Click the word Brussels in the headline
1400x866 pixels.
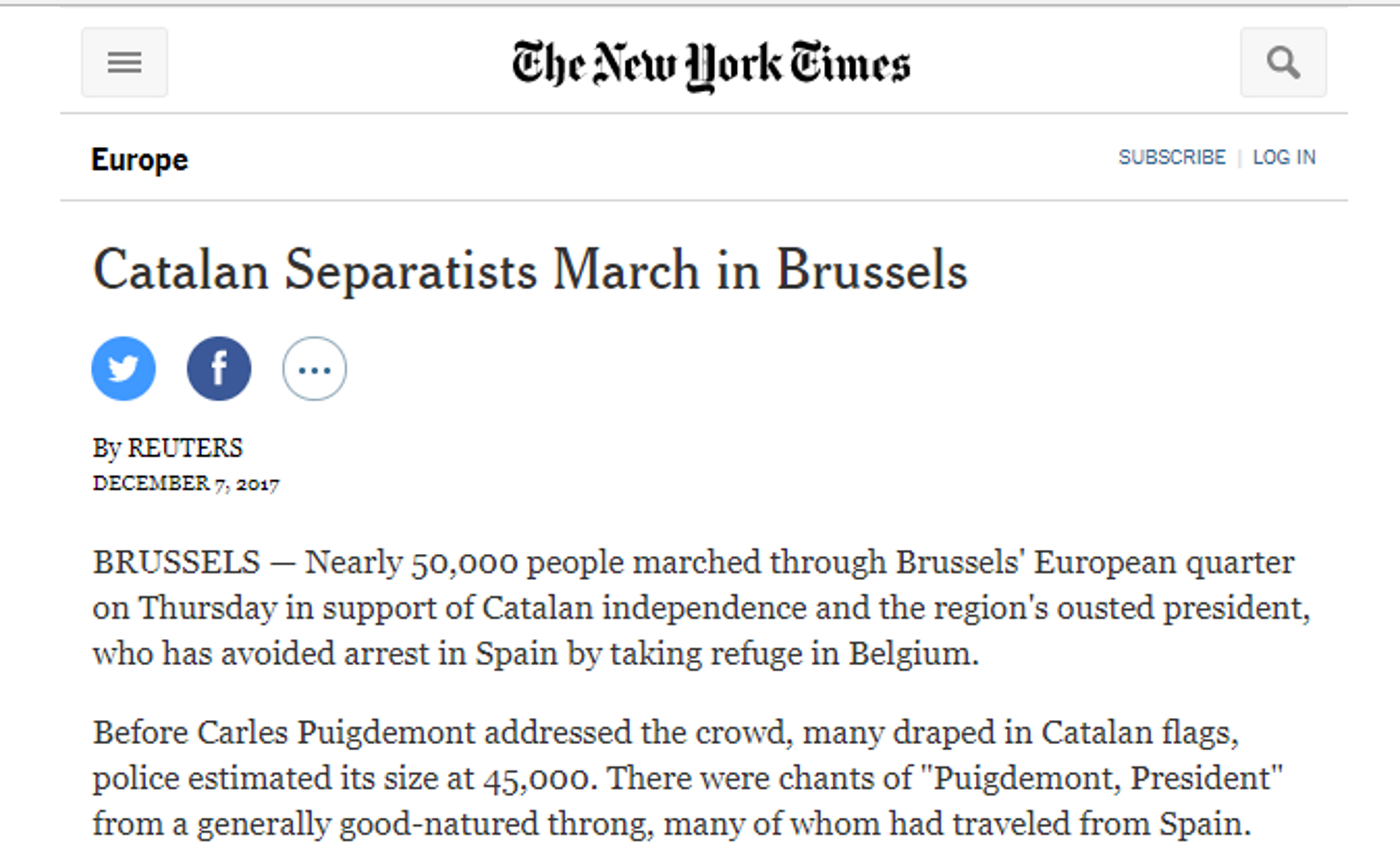pos(872,270)
